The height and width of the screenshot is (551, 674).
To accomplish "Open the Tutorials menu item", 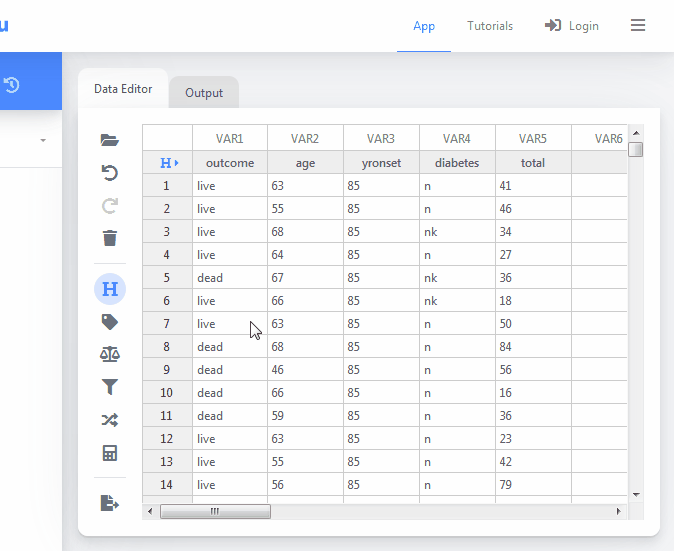I will pyautogui.click(x=490, y=26).
